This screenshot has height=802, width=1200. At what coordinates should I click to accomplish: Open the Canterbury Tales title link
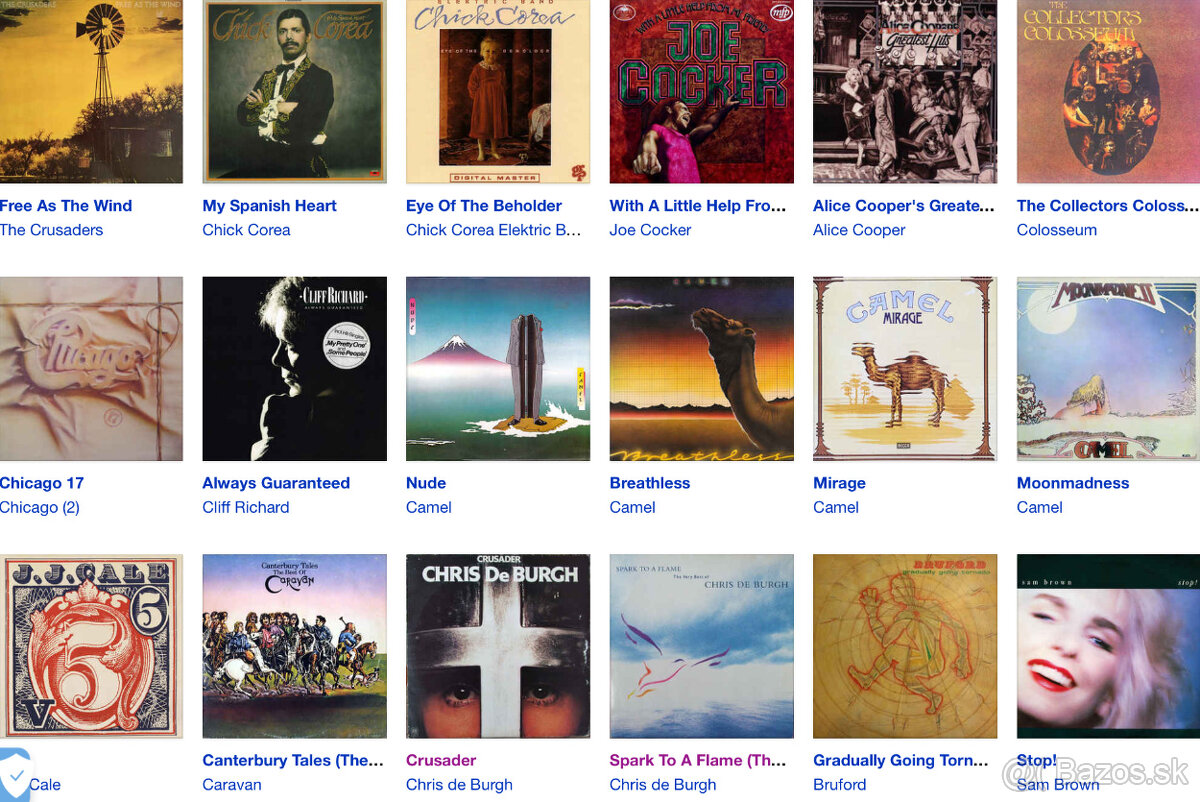[x=293, y=760]
